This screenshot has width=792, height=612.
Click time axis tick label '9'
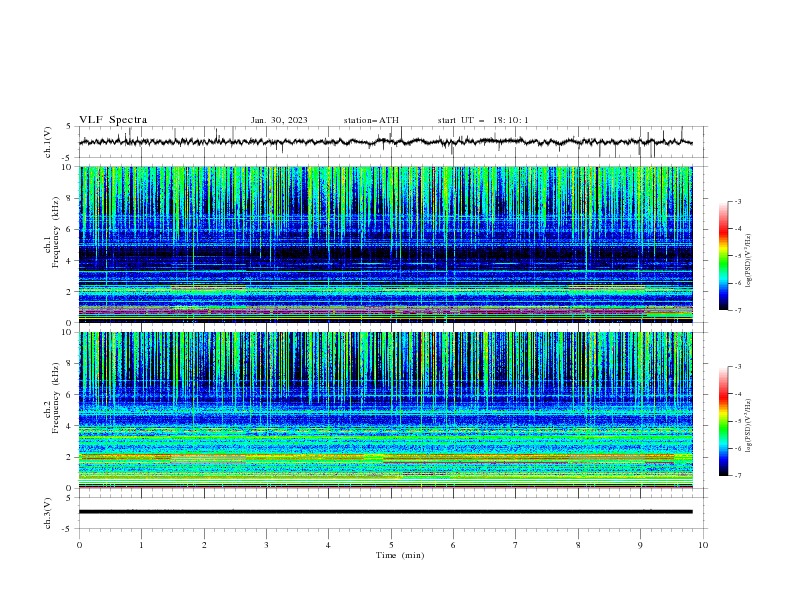pos(640,545)
